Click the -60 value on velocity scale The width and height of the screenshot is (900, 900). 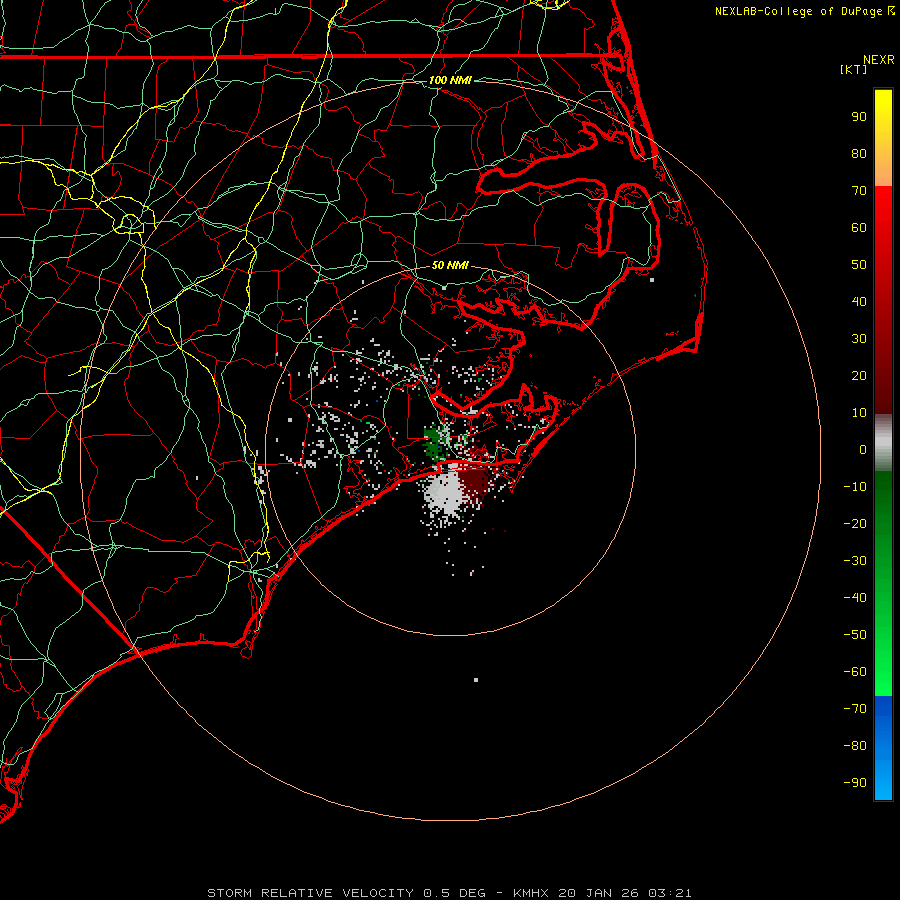tap(855, 672)
